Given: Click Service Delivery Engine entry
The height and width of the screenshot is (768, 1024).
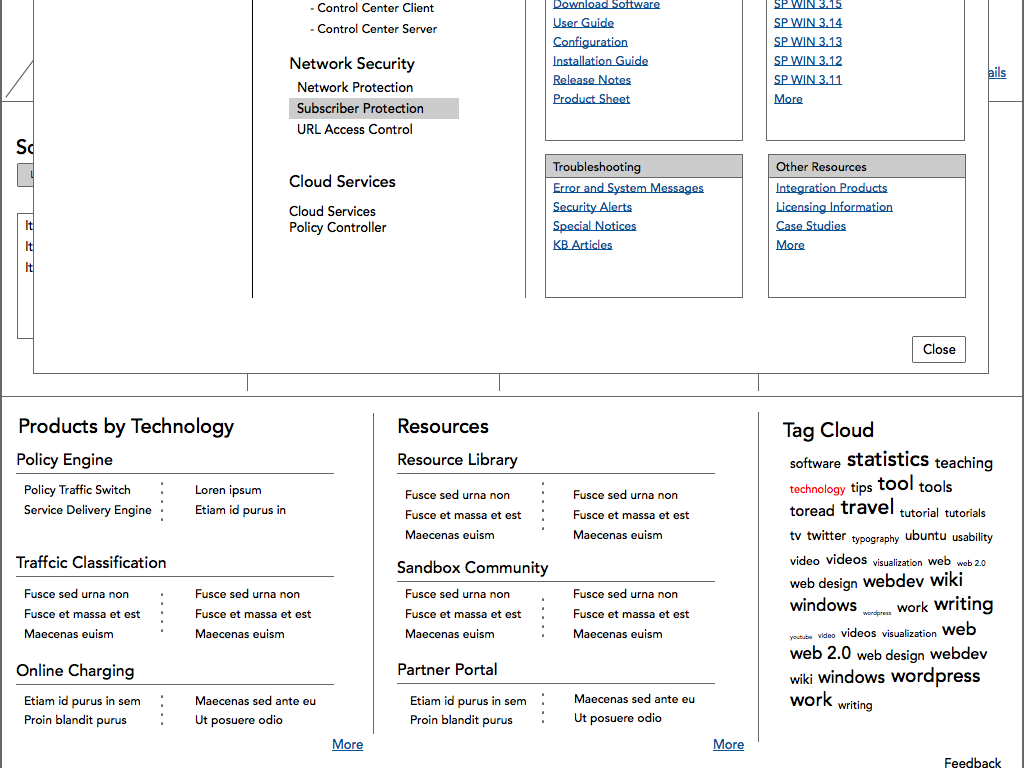Looking at the screenshot, I should tap(88, 510).
